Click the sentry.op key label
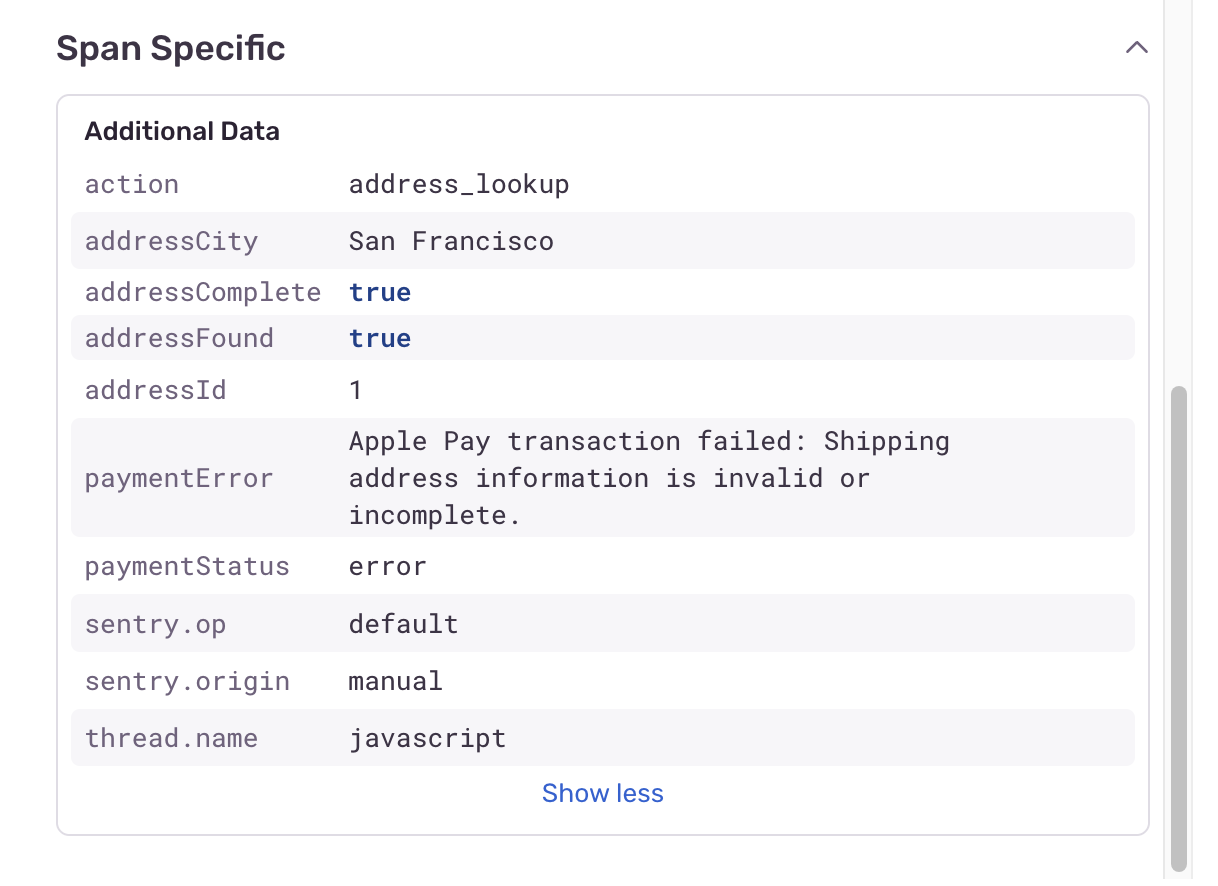Viewport: 1218px width, 886px height. 156,625
